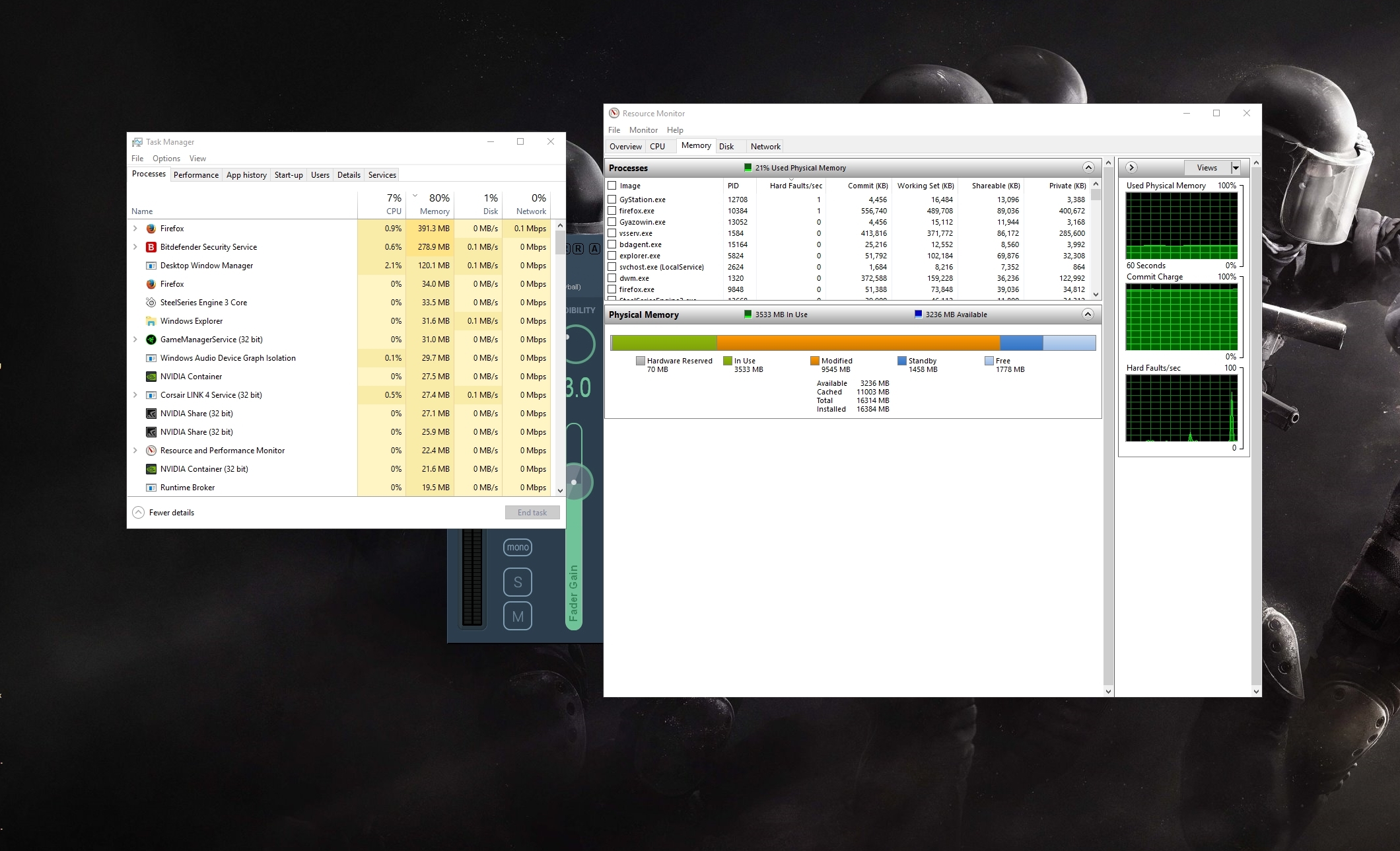The image size is (1400, 851).
Task: Collapse the graphs pane with the arrow button
Action: pyautogui.click(x=1131, y=168)
